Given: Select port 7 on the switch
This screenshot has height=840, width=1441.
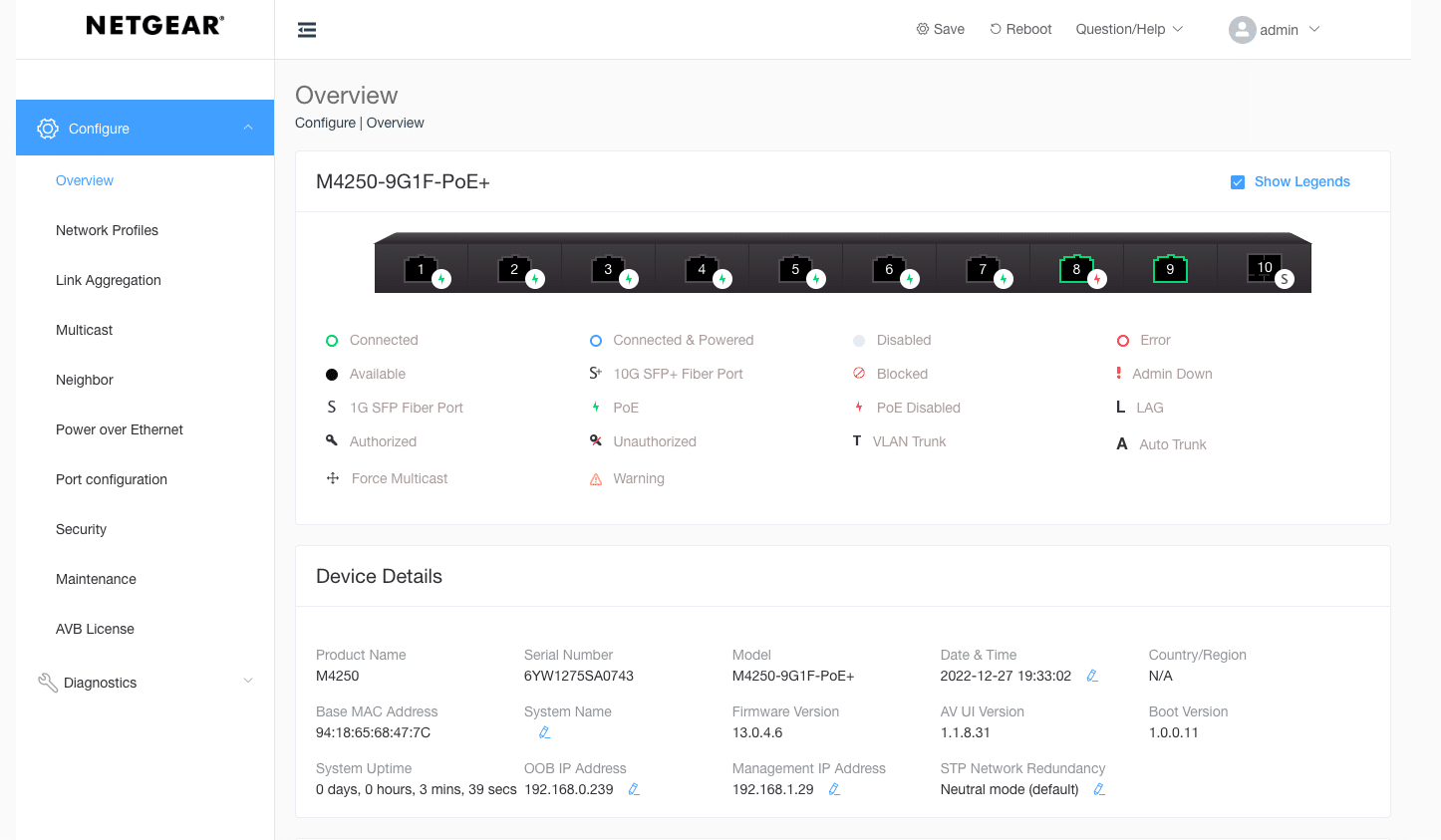Looking at the screenshot, I should (983, 269).
